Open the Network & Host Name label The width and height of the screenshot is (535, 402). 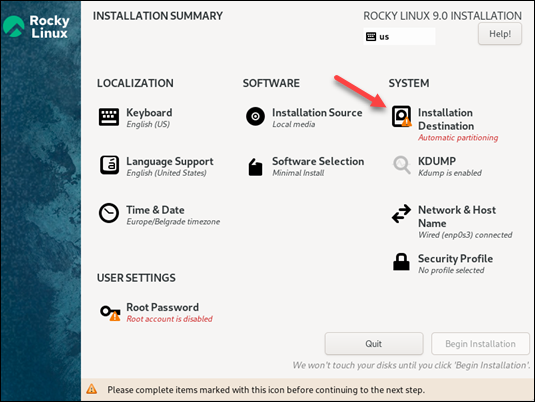tap(457, 217)
